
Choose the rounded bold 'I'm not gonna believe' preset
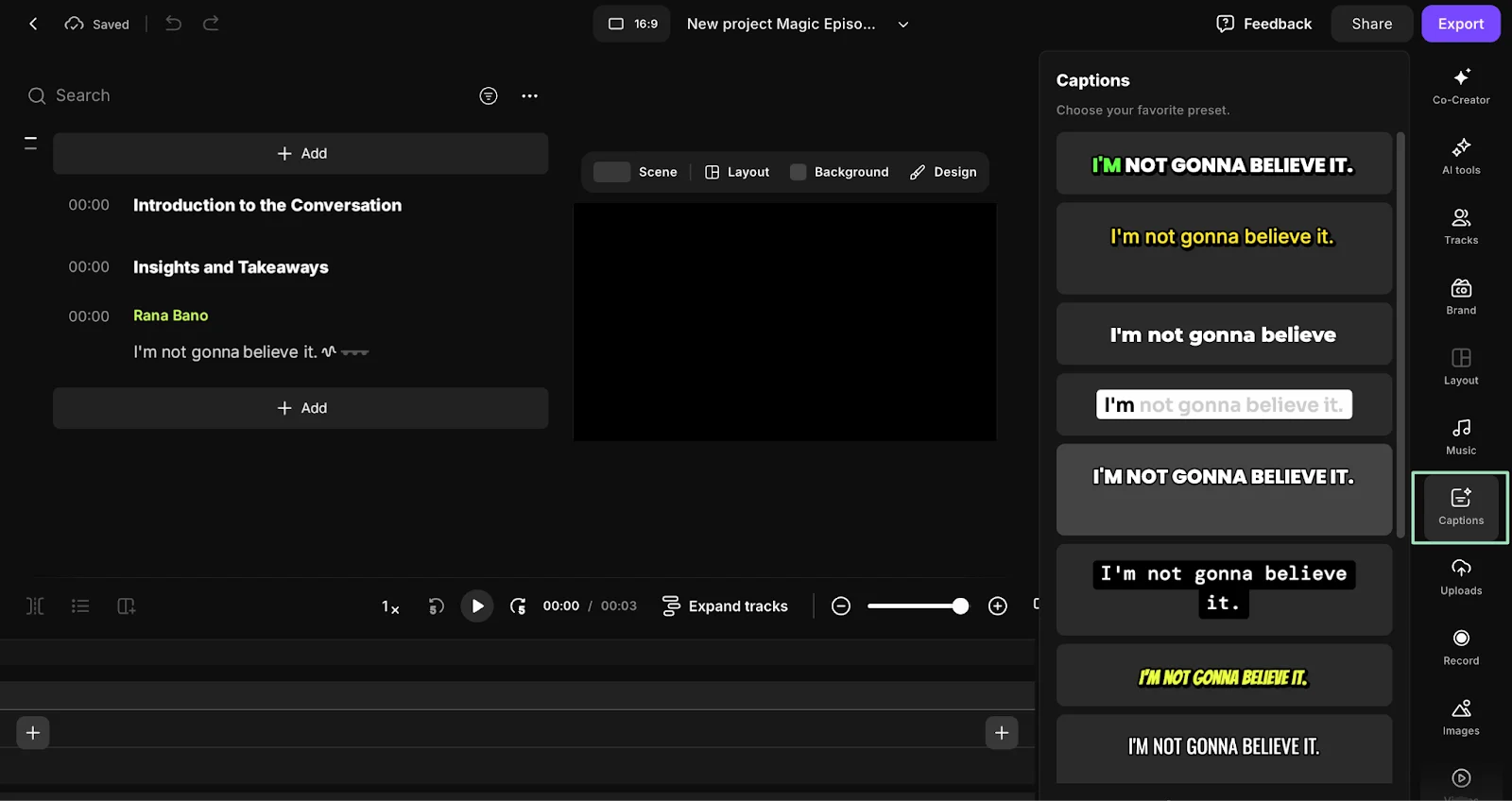1224,334
